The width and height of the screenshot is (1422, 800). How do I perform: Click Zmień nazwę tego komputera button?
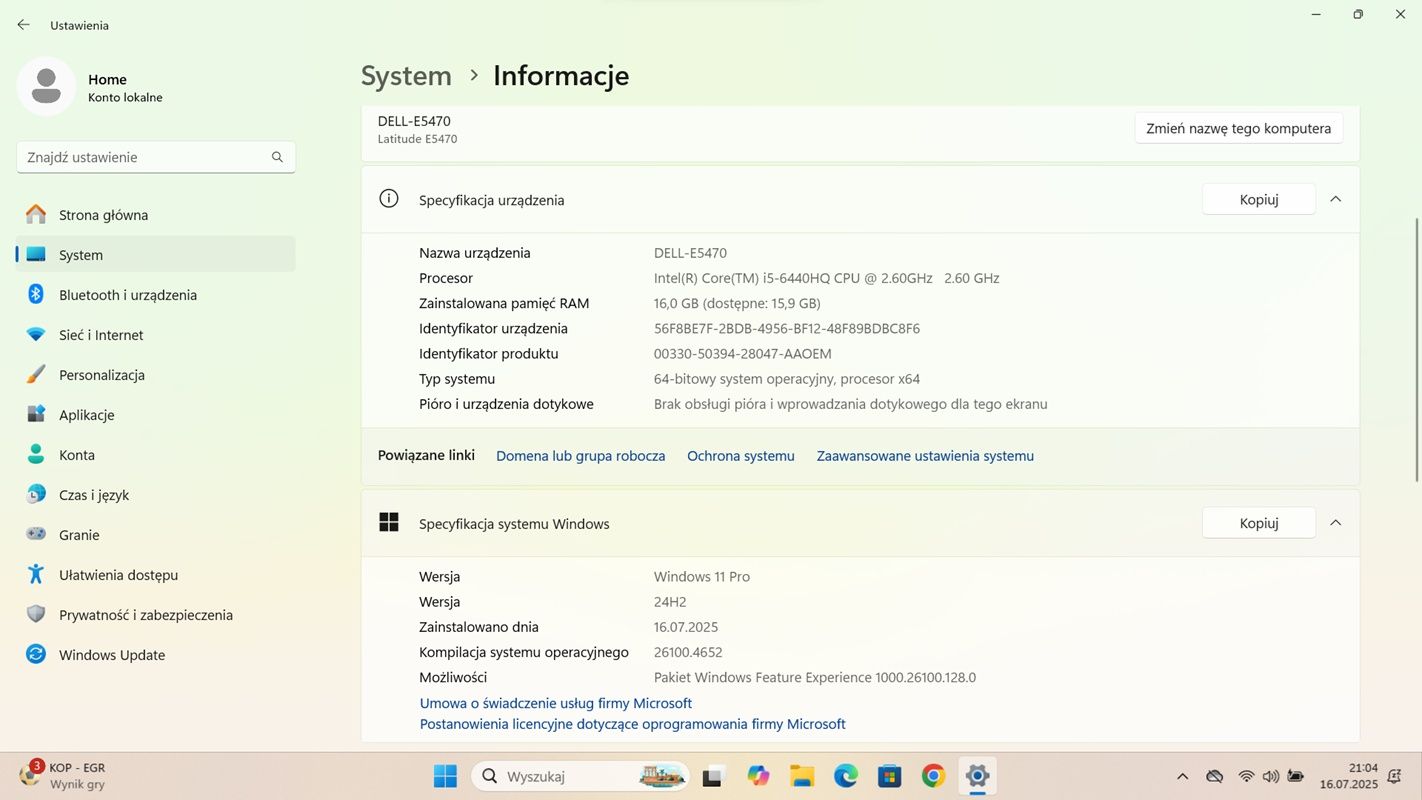coord(1238,128)
